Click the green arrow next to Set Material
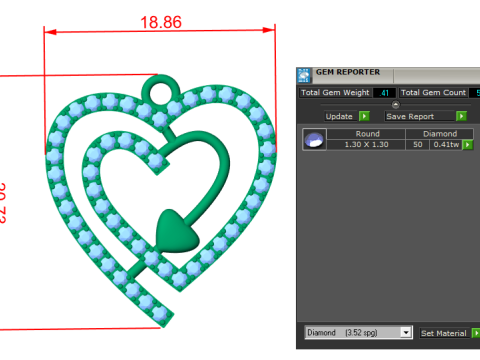The height and width of the screenshot is (360, 480). pyautogui.click(x=476, y=333)
